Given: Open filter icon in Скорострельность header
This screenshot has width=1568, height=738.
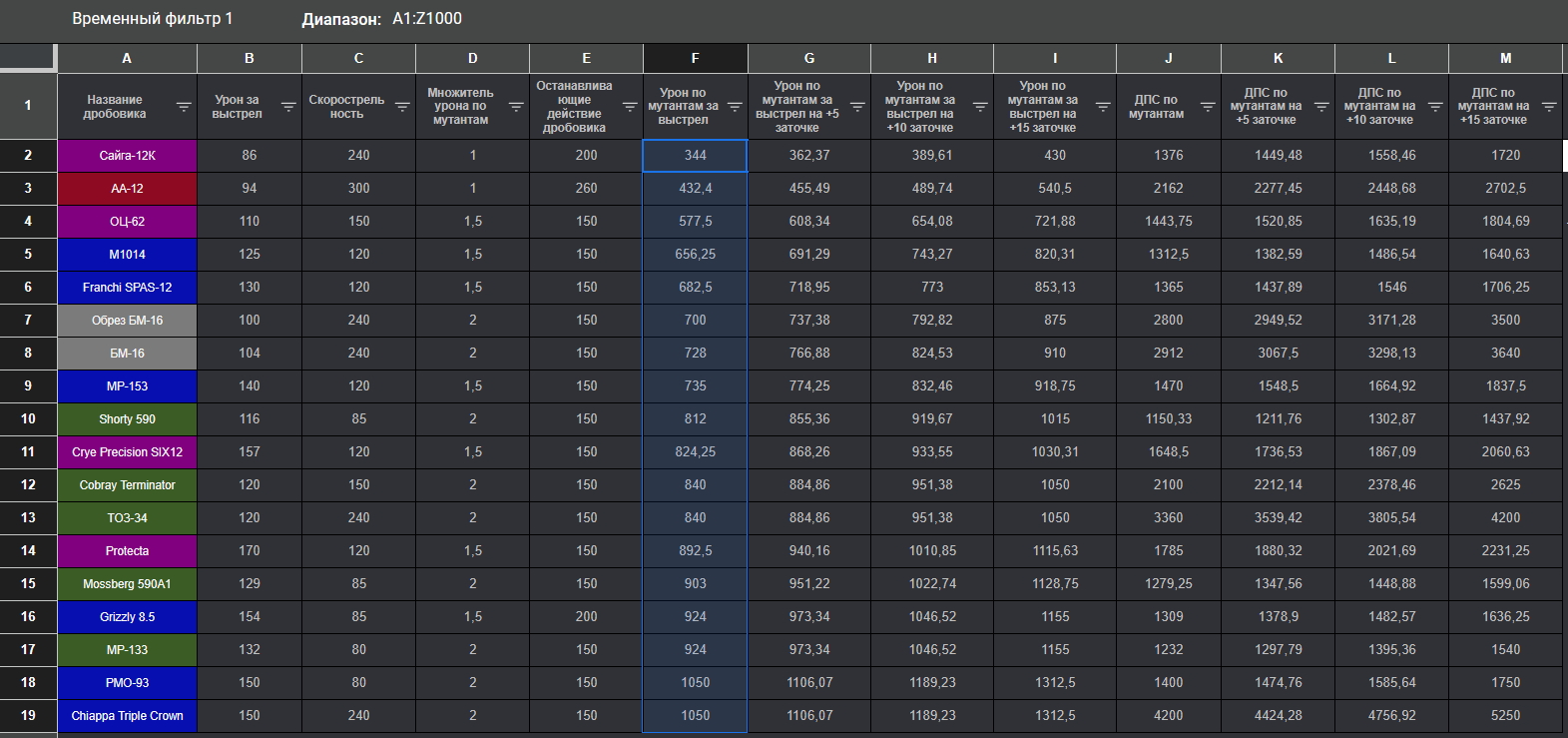Looking at the screenshot, I should pyautogui.click(x=402, y=107).
